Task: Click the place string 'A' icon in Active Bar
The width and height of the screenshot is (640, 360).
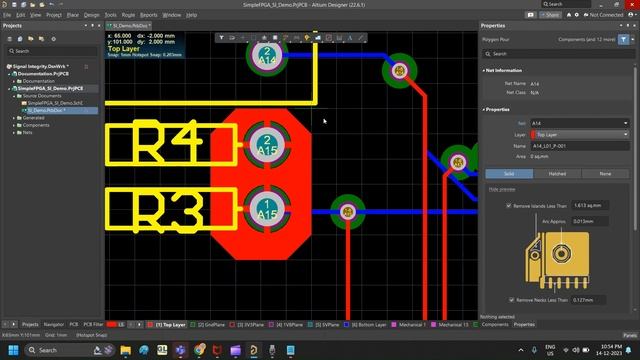Action: tap(350, 38)
